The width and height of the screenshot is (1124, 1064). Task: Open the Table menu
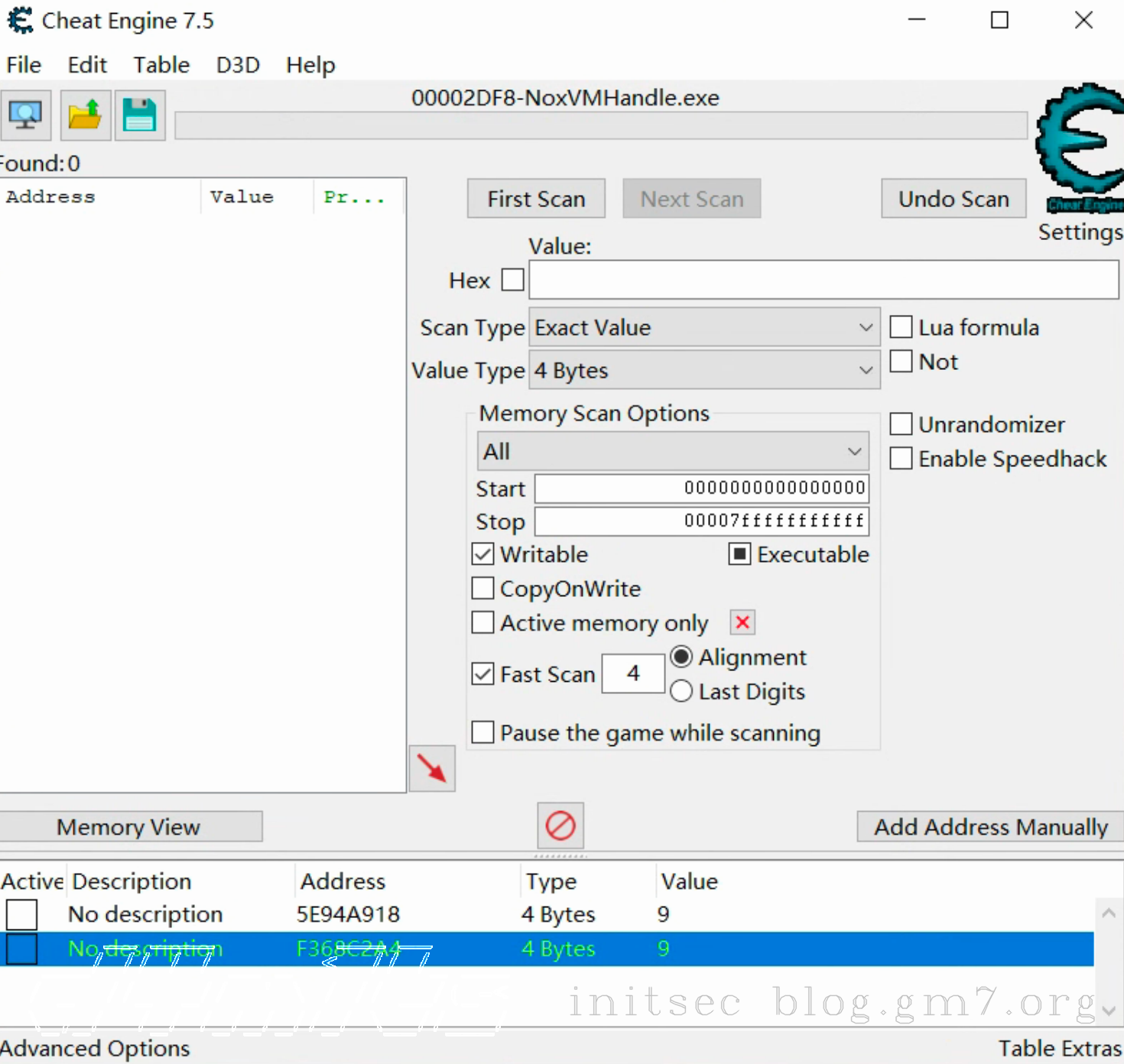click(161, 65)
